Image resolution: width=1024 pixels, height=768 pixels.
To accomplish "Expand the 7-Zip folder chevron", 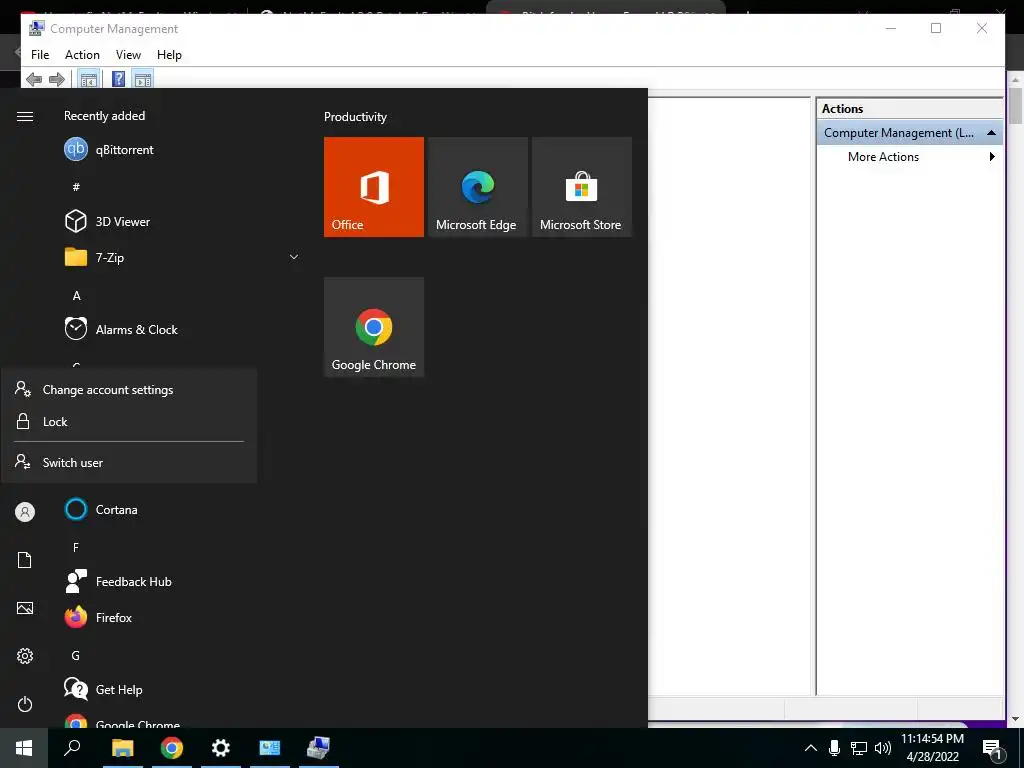I will [294, 257].
